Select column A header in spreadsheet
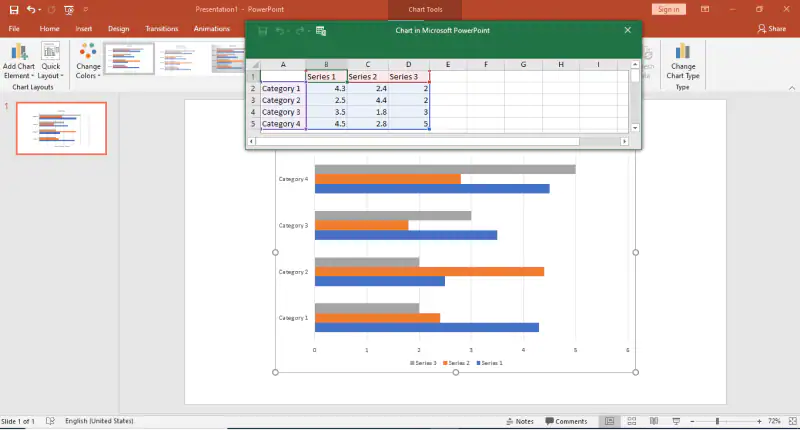Screen dimensions: 800x430 click(x=283, y=65)
